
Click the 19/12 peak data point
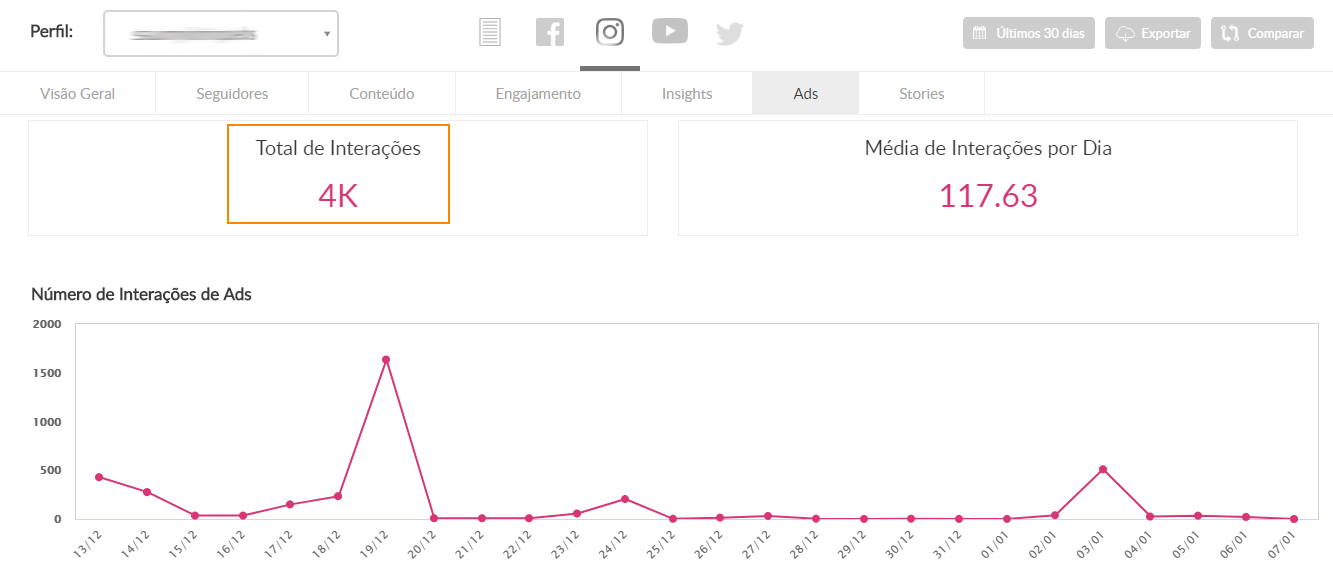pyautogui.click(x=386, y=360)
